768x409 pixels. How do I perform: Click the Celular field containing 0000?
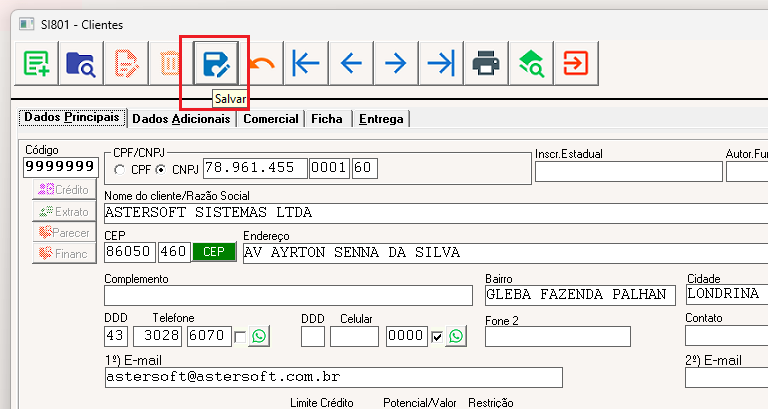pyautogui.click(x=407, y=337)
